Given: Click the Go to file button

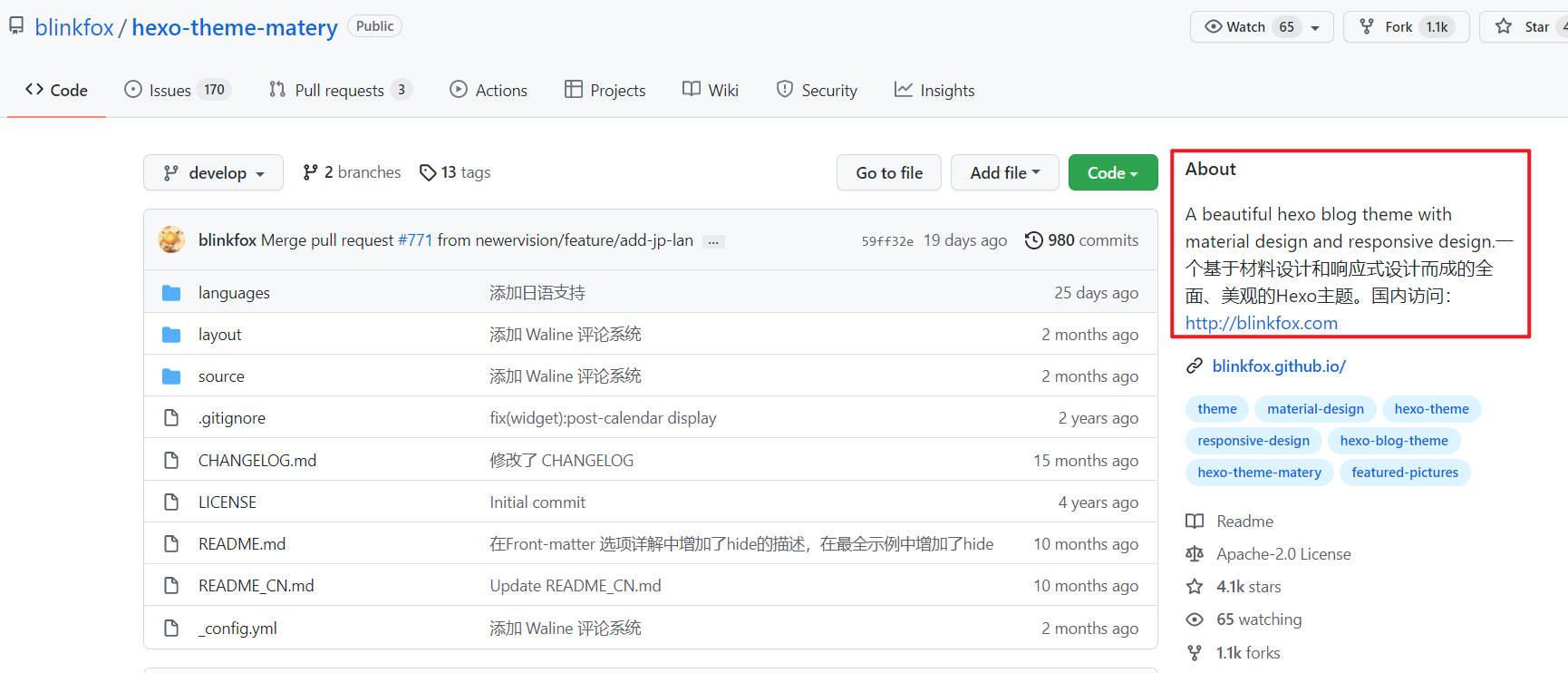Looking at the screenshot, I should click(x=889, y=172).
